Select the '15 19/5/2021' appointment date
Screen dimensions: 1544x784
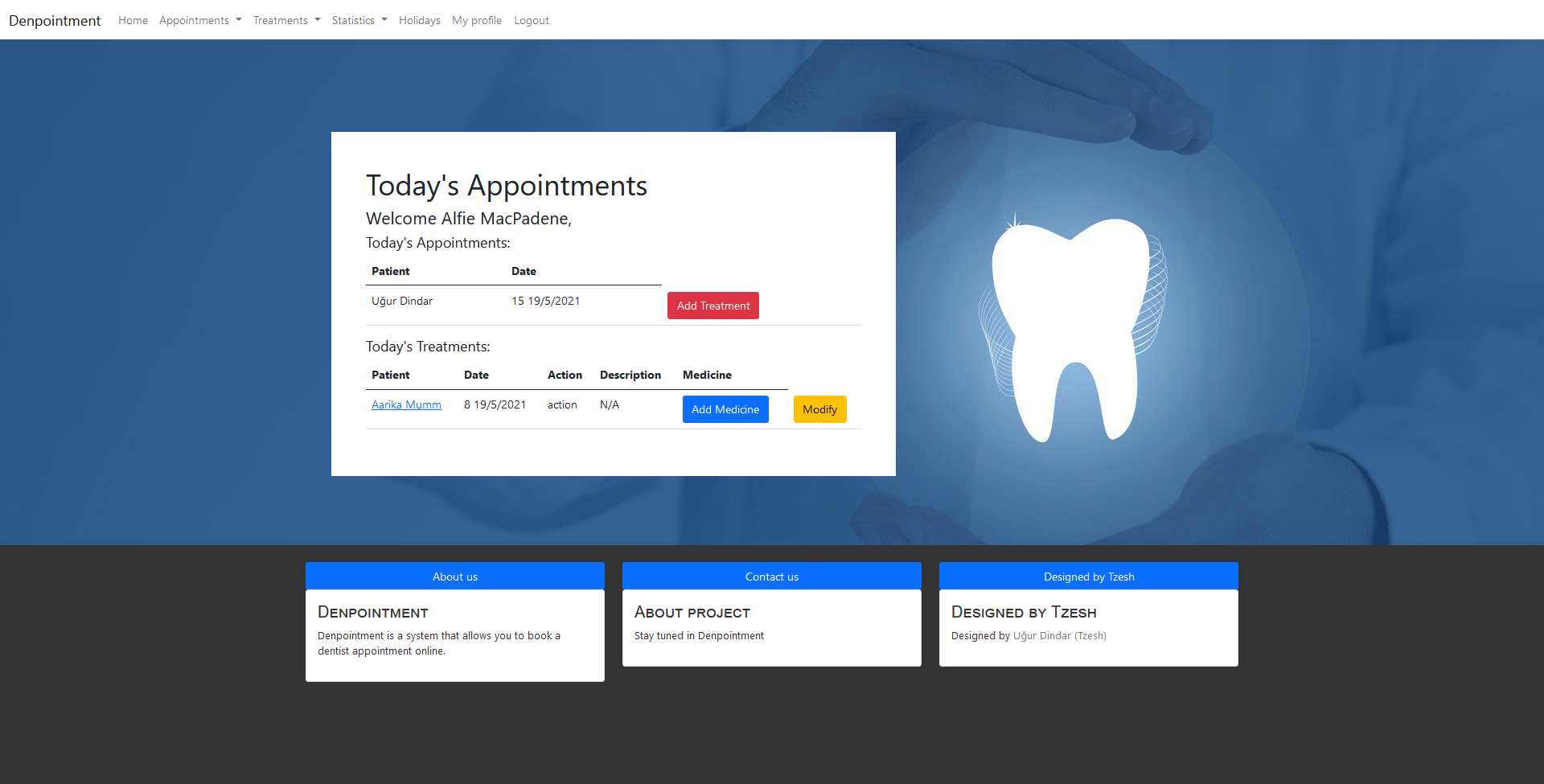[x=546, y=301]
